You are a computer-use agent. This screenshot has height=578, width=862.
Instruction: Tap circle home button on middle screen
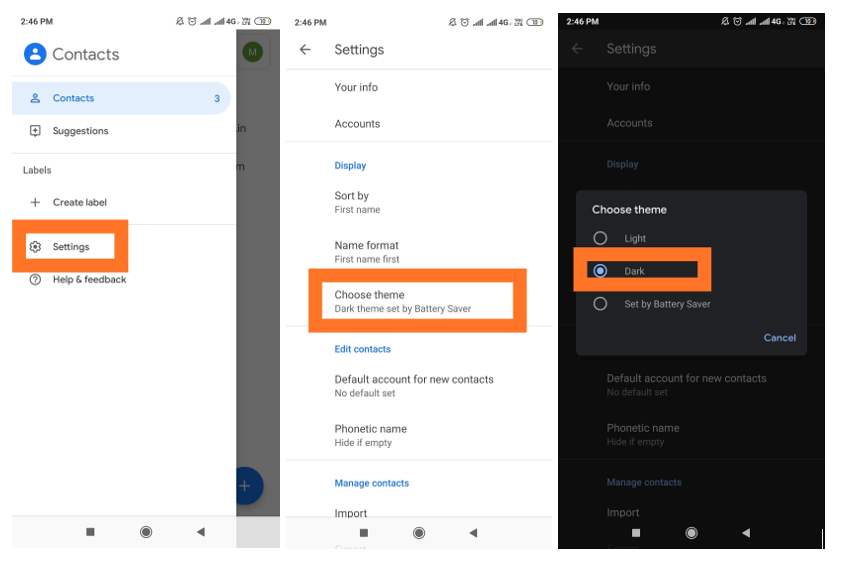click(x=418, y=532)
